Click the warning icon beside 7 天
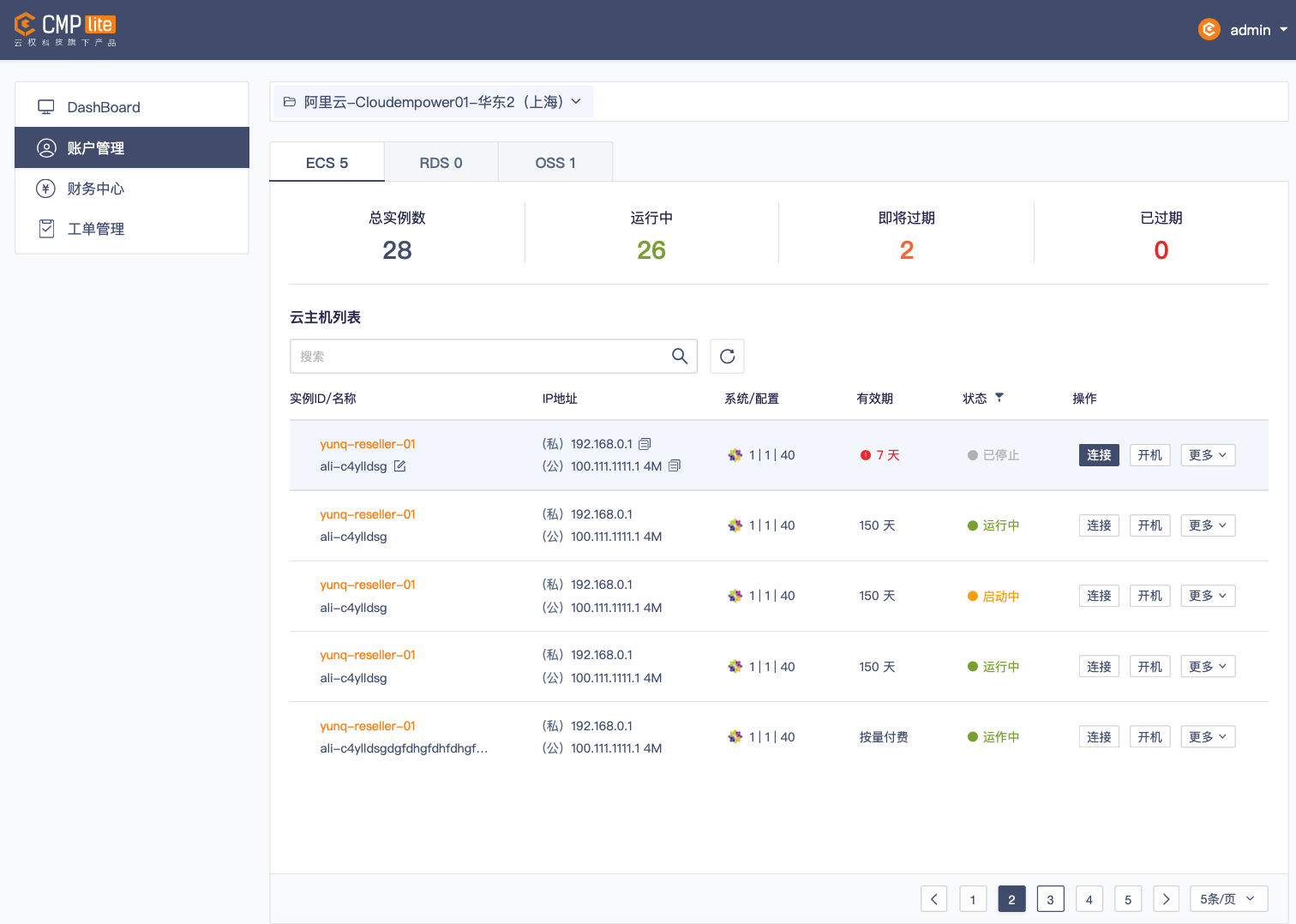The height and width of the screenshot is (924, 1296). tap(866, 455)
